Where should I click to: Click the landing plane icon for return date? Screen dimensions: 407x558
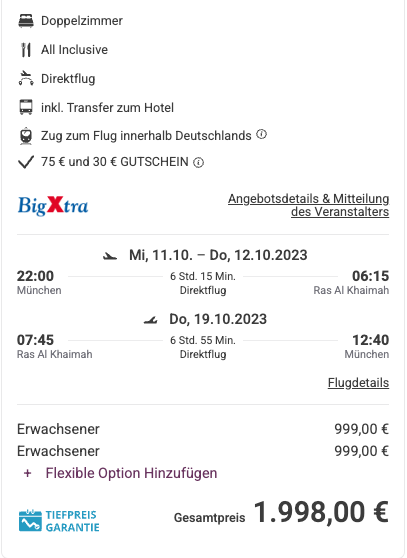click(150, 320)
